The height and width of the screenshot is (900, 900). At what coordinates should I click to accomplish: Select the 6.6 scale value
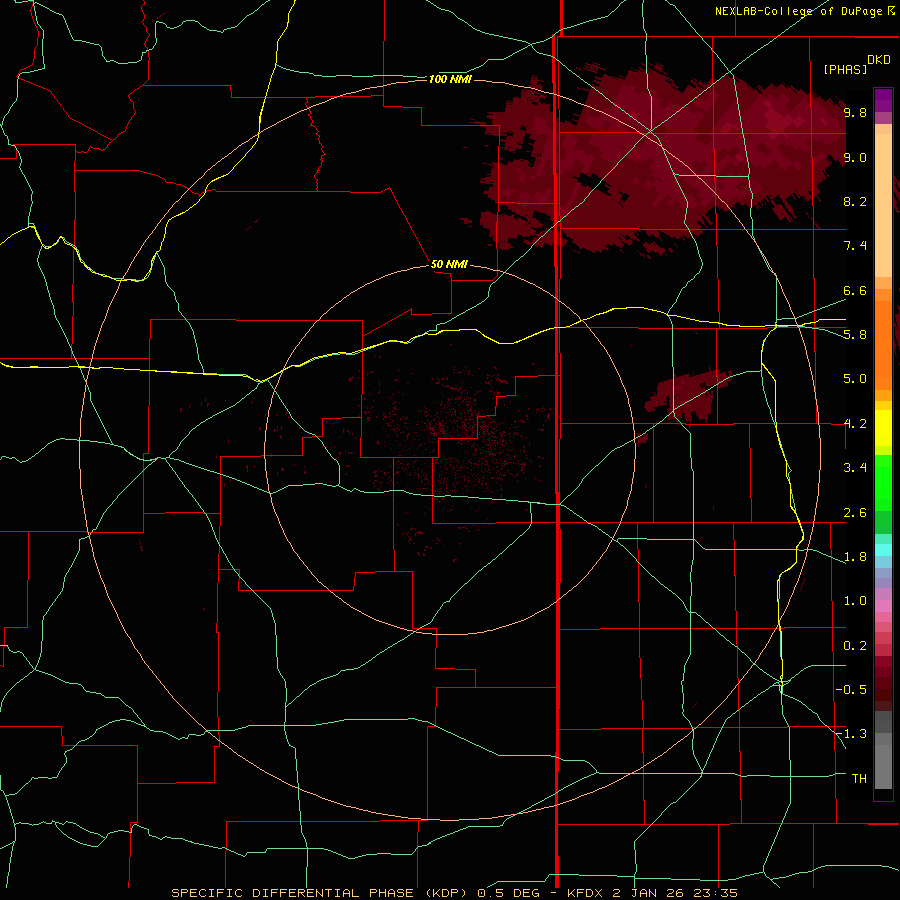(x=855, y=290)
